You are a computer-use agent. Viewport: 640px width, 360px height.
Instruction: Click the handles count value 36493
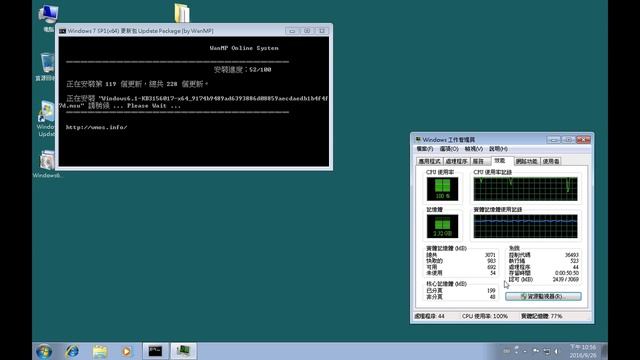point(571,255)
